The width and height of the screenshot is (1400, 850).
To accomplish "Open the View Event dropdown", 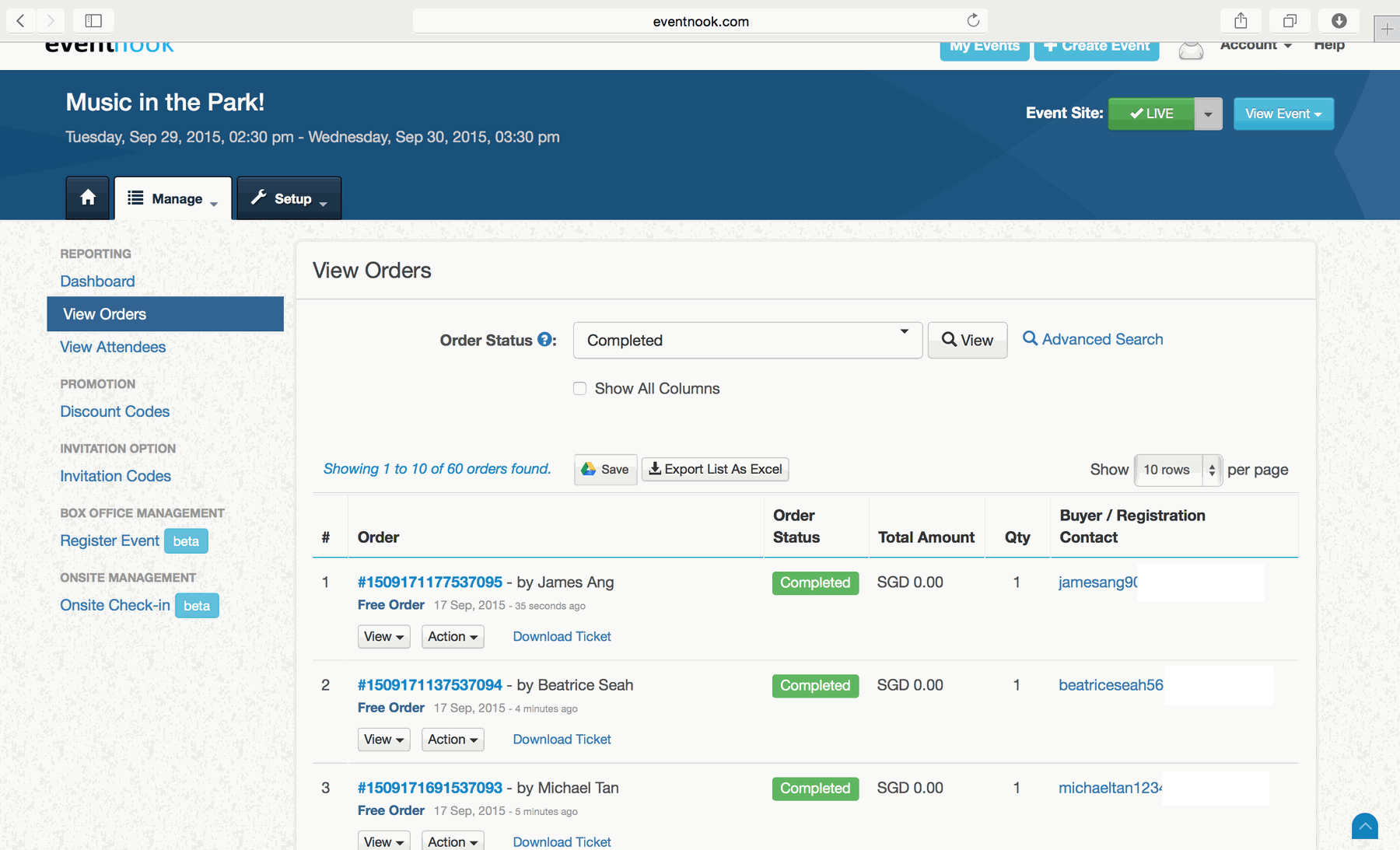I will click(1283, 114).
